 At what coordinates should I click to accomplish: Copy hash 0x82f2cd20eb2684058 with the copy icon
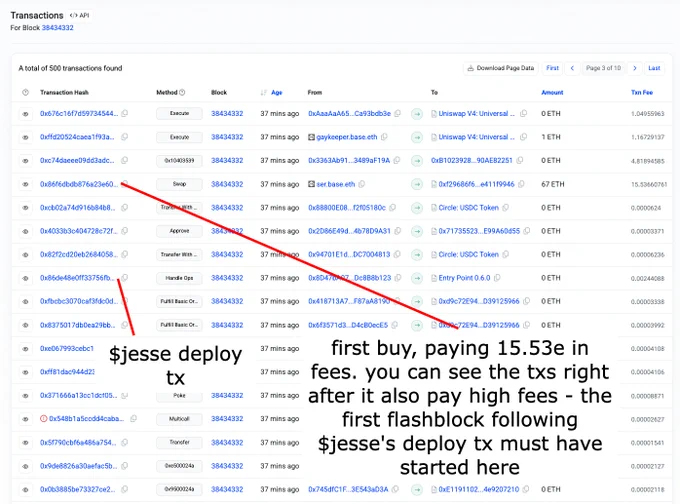coord(124,254)
